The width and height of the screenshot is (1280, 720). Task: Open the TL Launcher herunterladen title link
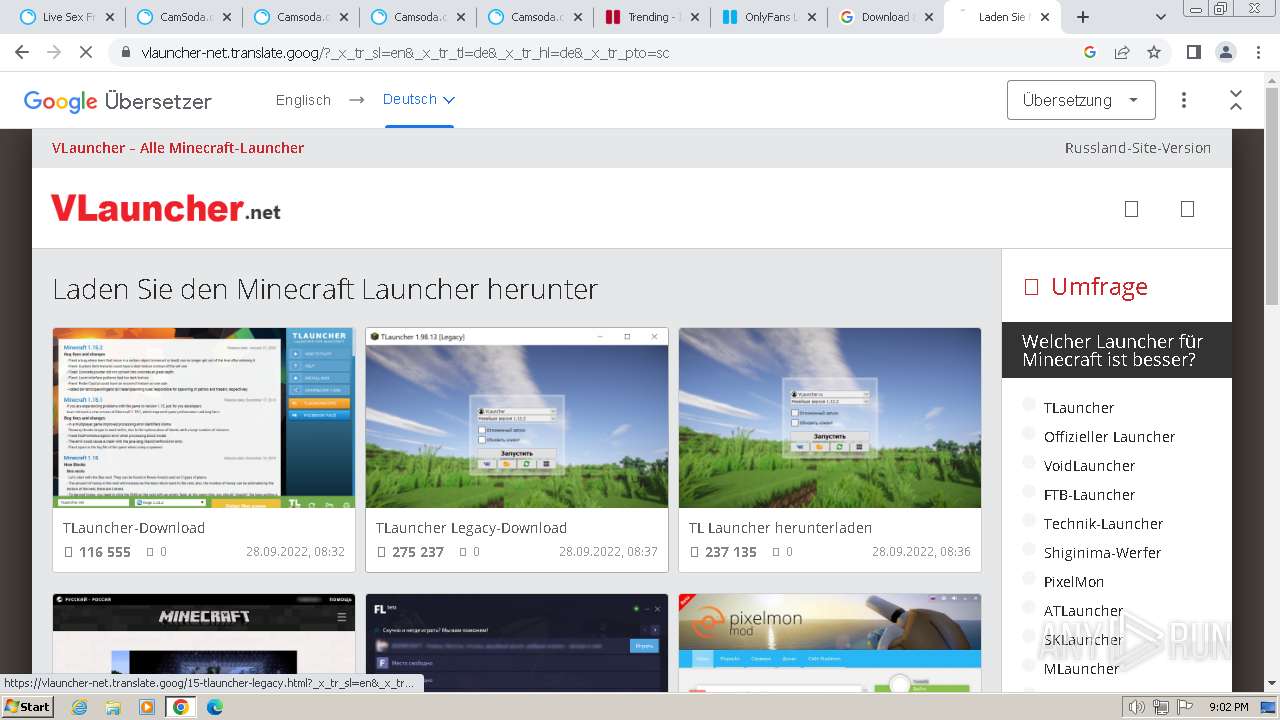[781, 528]
